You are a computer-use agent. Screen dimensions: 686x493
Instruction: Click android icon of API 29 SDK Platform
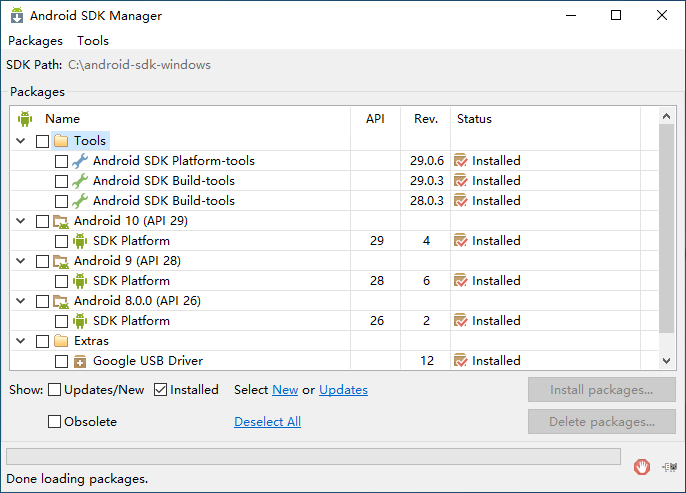80,241
